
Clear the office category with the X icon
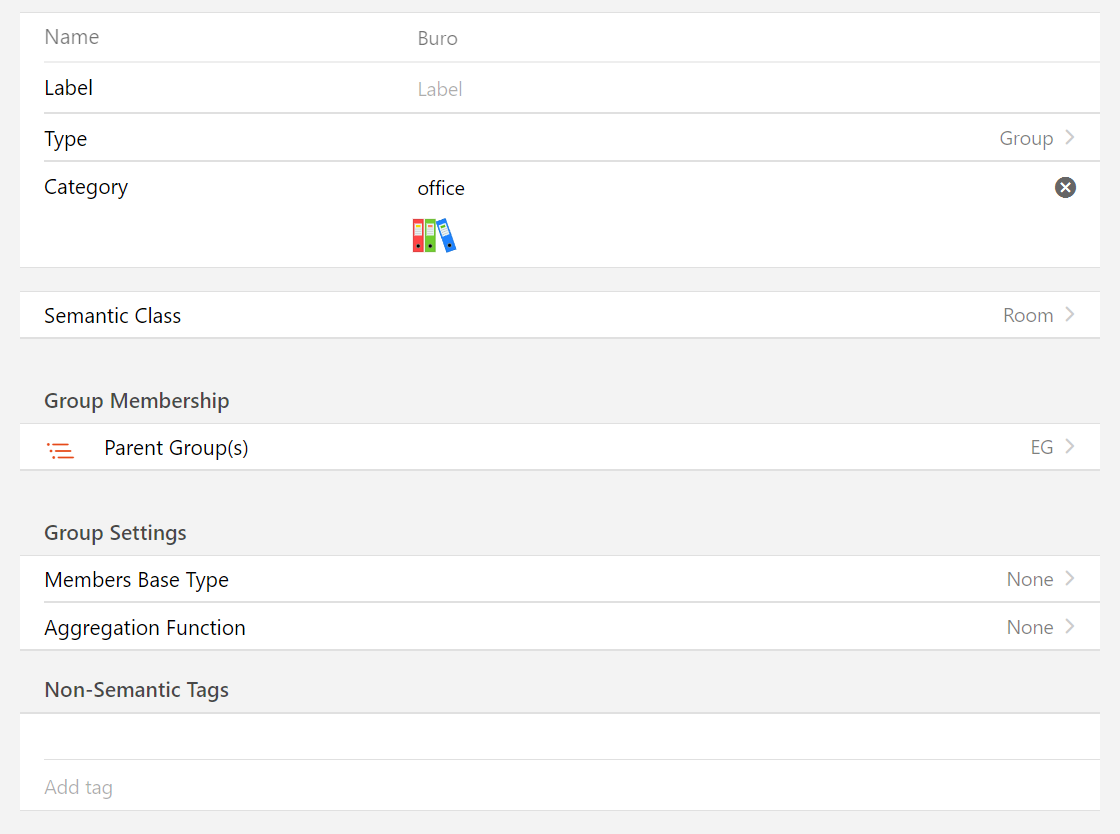(1065, 187)
